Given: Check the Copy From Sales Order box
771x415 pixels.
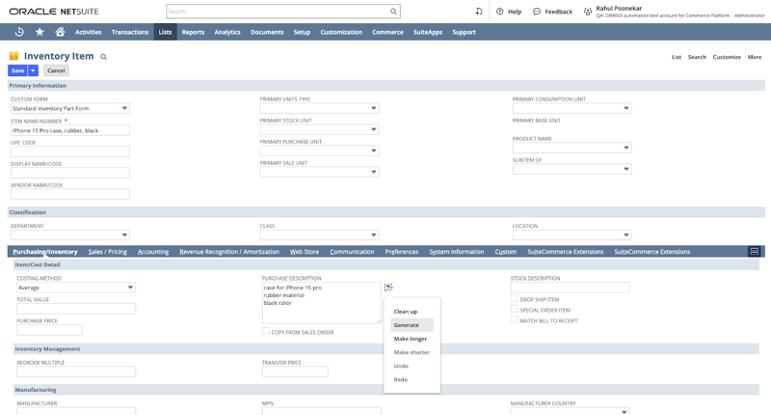Looking at the screenshot, I should click(266, 331).
